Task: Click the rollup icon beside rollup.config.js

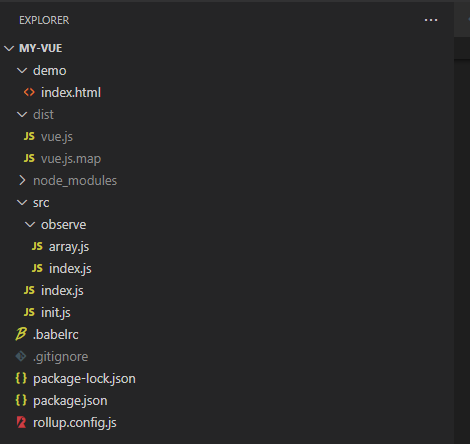Action: click(21, 422)
